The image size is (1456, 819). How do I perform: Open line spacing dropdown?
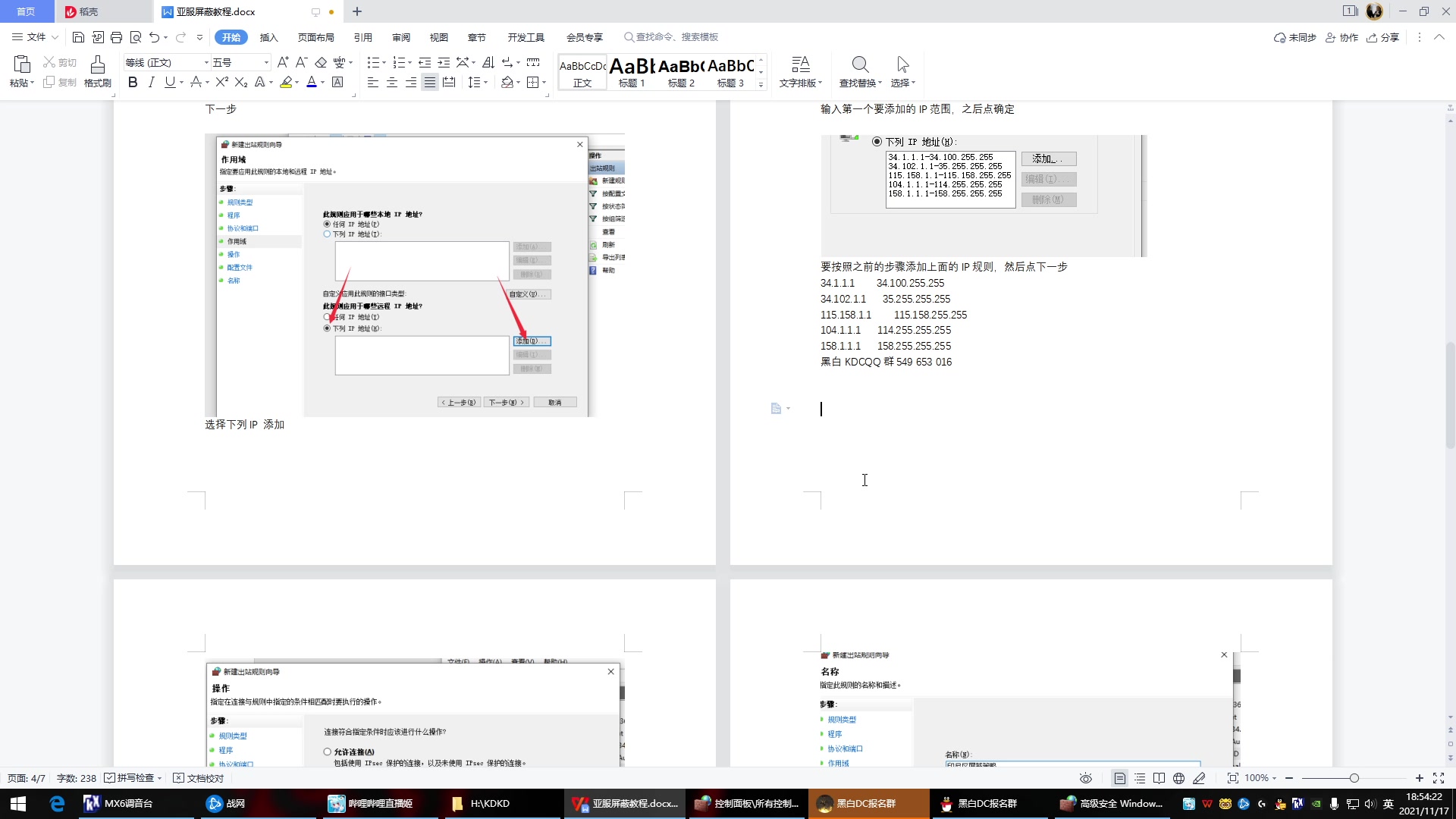click(x=485, y=82)
